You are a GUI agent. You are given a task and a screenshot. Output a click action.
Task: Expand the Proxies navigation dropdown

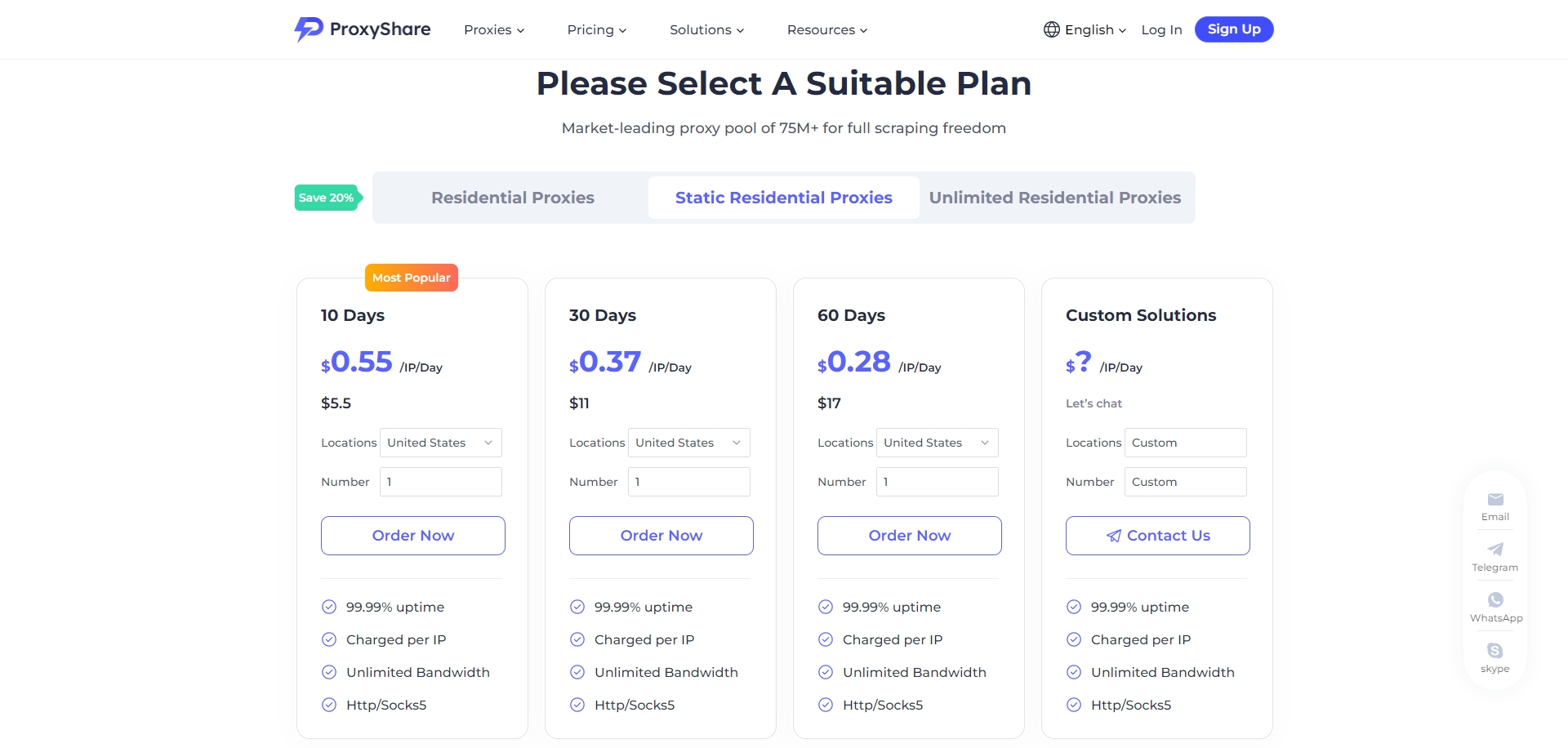coord(494,29)
